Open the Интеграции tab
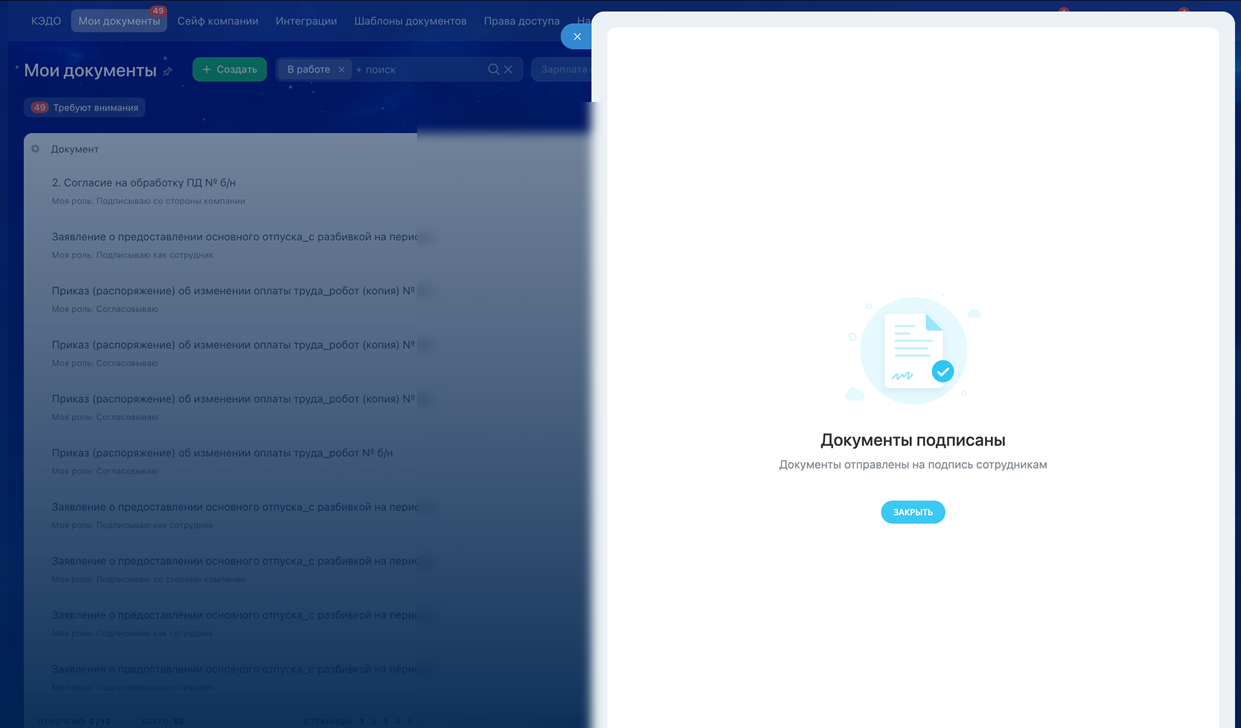Image resolution: width=1241 pixels, height=728 pixels. pos(306,21)
